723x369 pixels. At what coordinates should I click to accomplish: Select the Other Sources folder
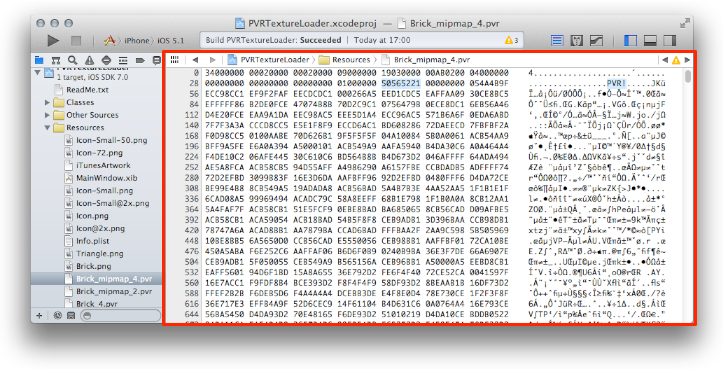(x=86, y=115)
